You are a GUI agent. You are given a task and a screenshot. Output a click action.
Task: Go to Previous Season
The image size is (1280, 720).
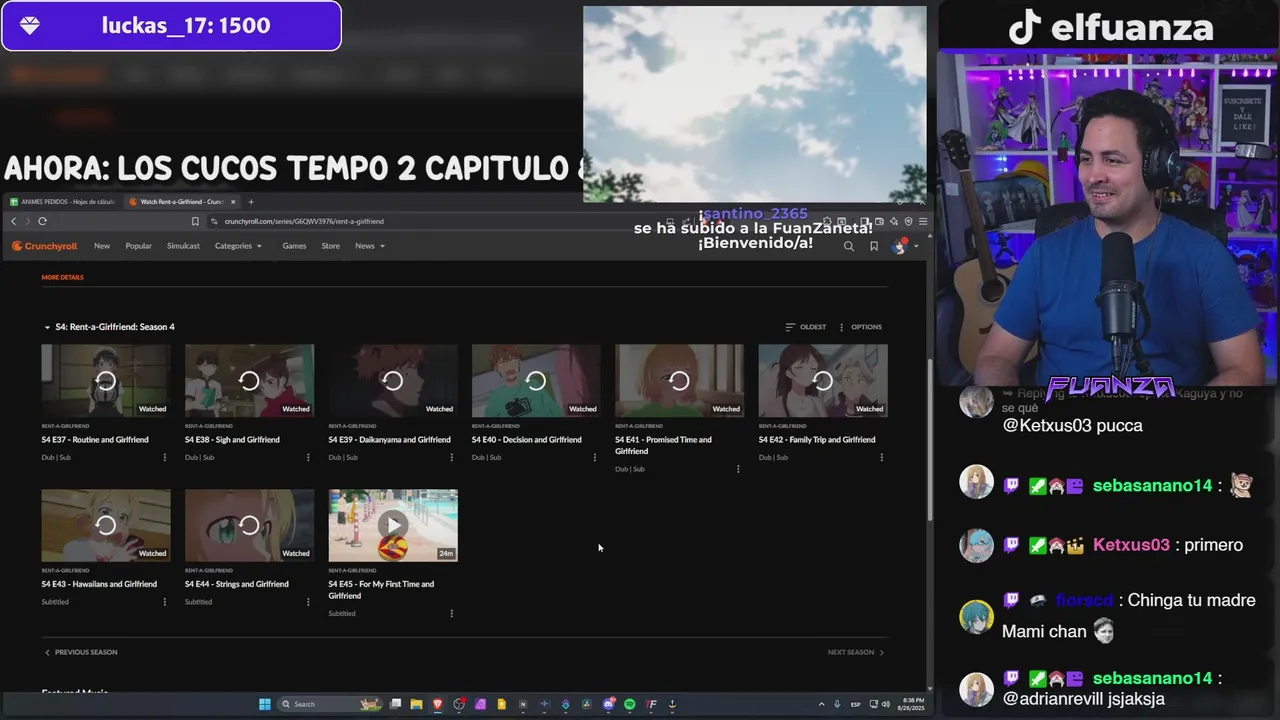click(81, 652)
